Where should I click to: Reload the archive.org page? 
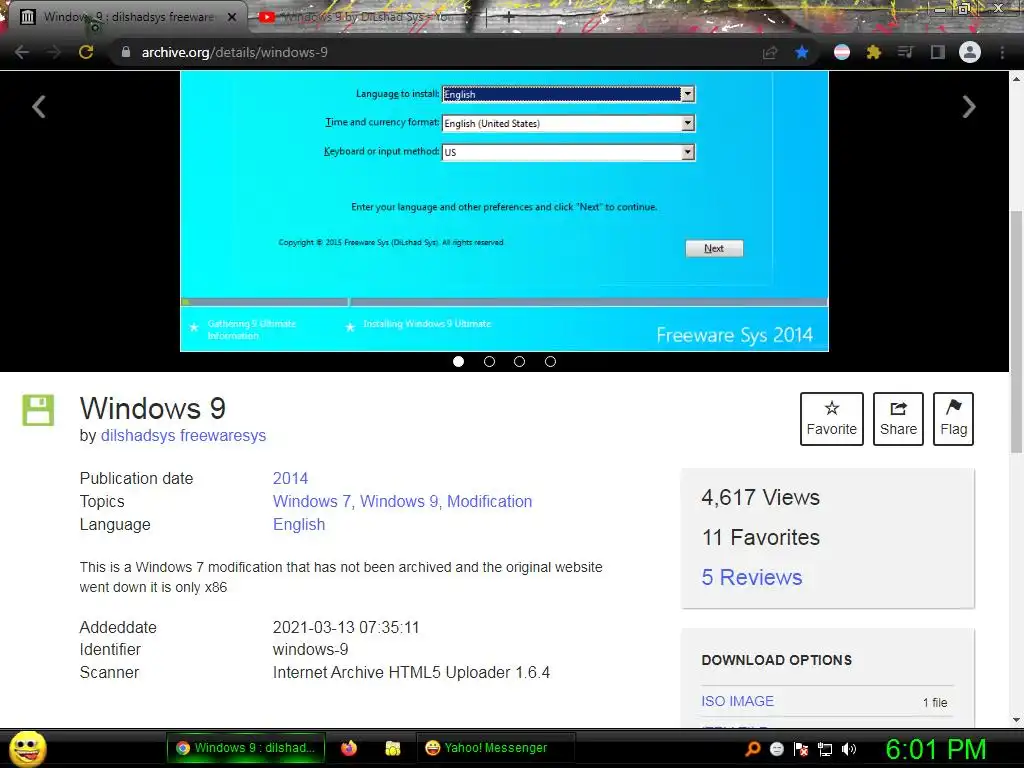[86, 52]
